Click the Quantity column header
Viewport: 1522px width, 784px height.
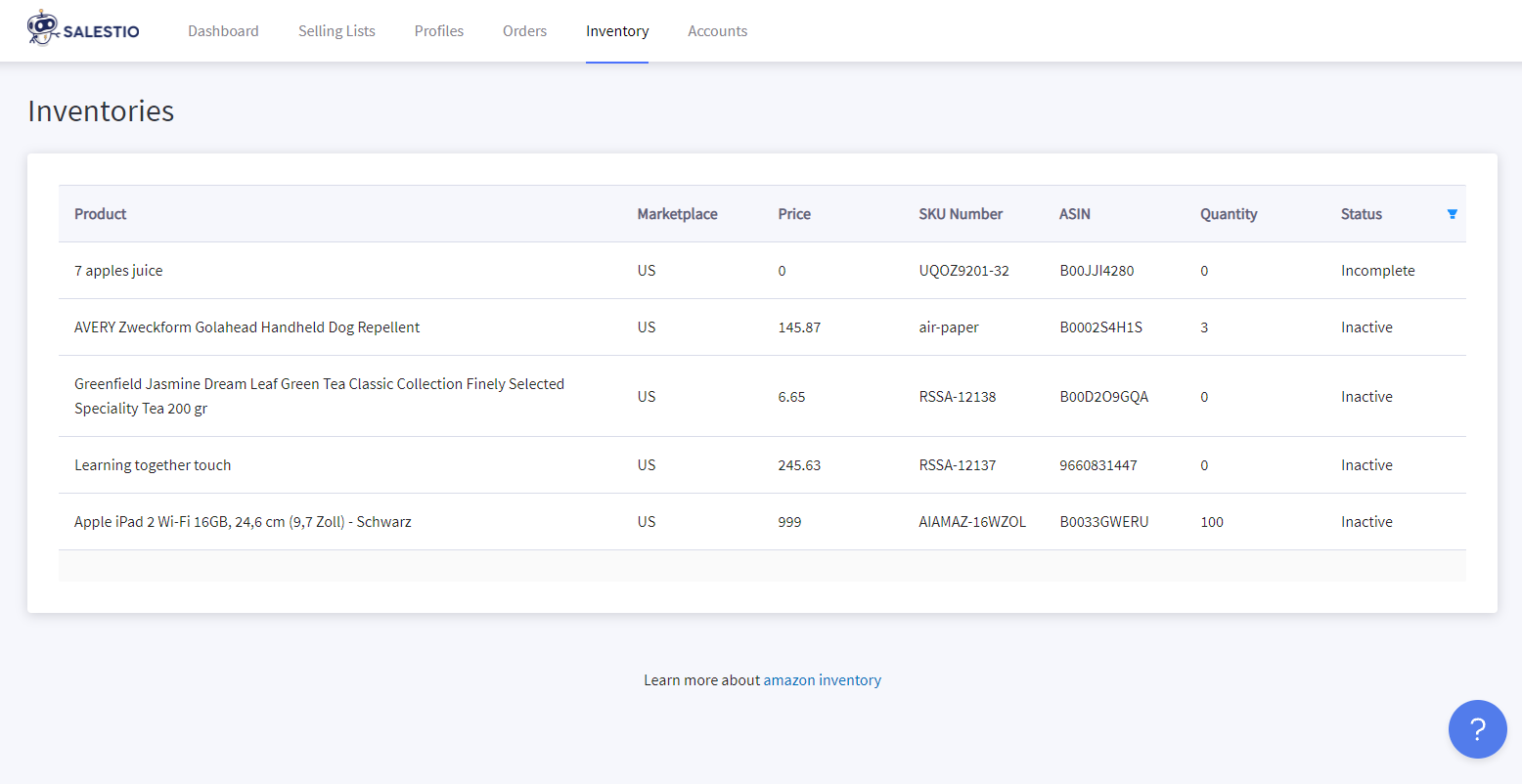tap(1229, 214)
